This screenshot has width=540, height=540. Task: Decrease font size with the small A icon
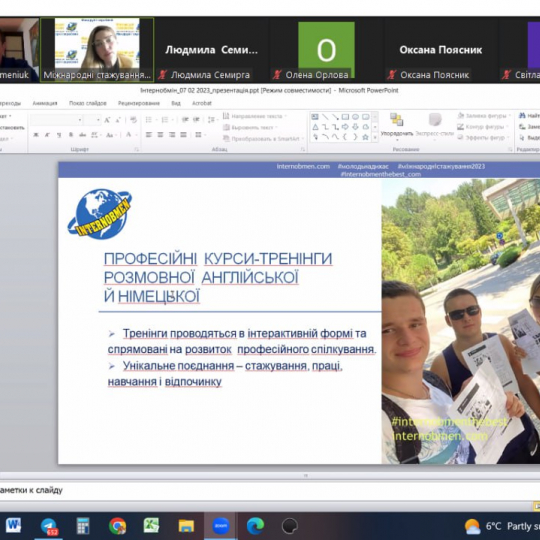coord(118,120)
